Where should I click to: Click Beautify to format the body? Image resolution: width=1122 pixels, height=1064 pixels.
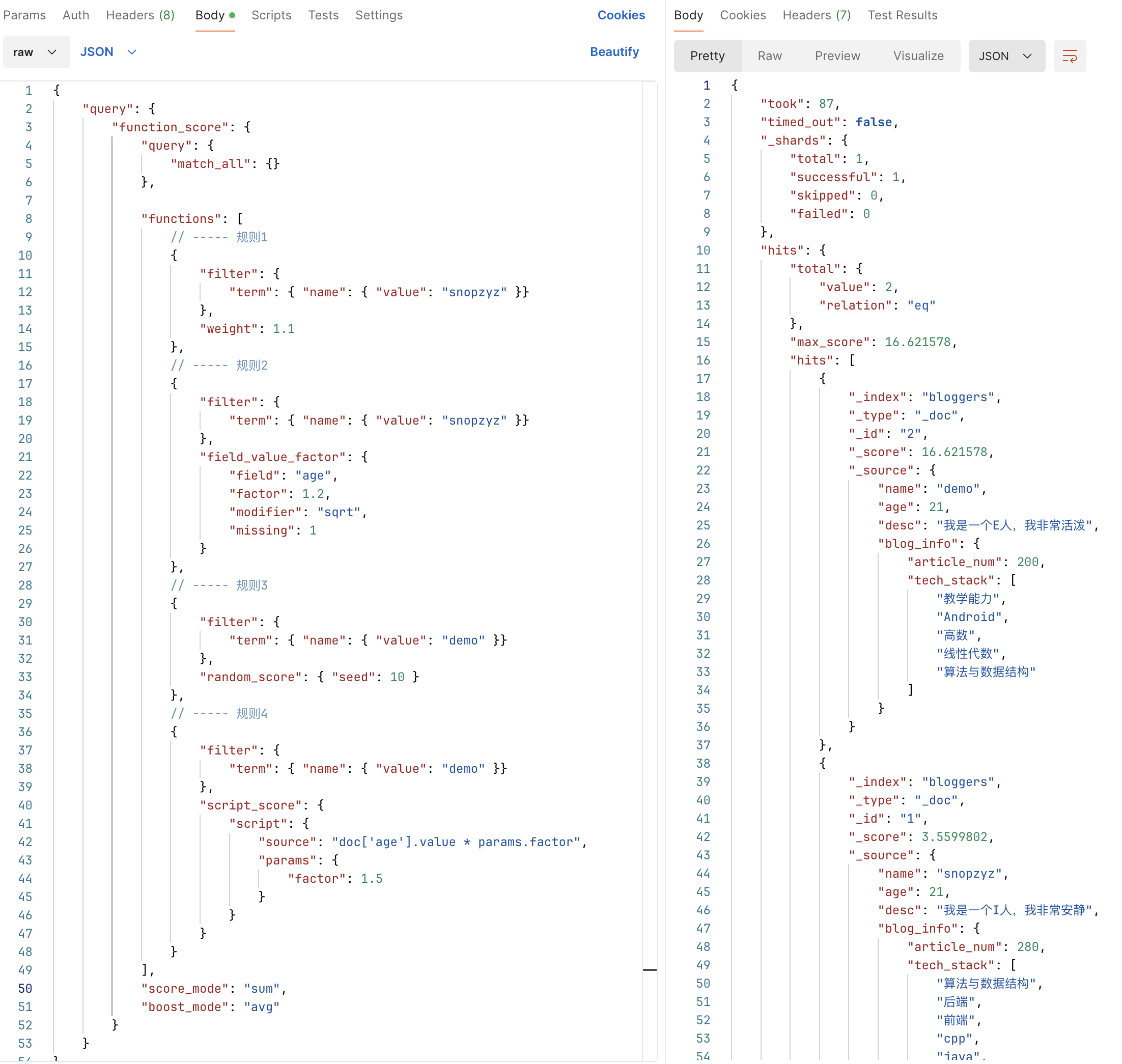(x=614, y=52)
